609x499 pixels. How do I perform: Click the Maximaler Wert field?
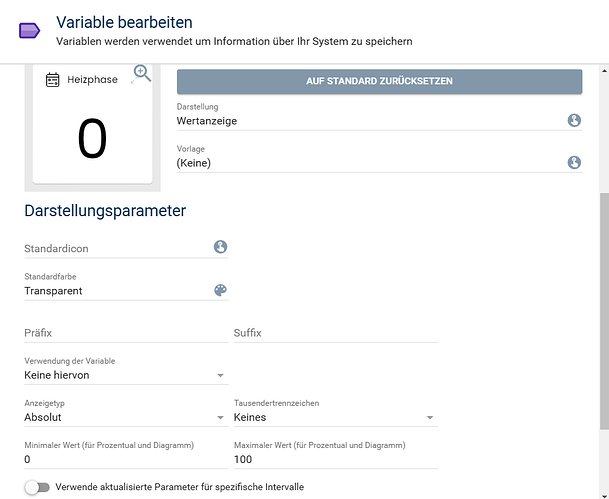335,459
